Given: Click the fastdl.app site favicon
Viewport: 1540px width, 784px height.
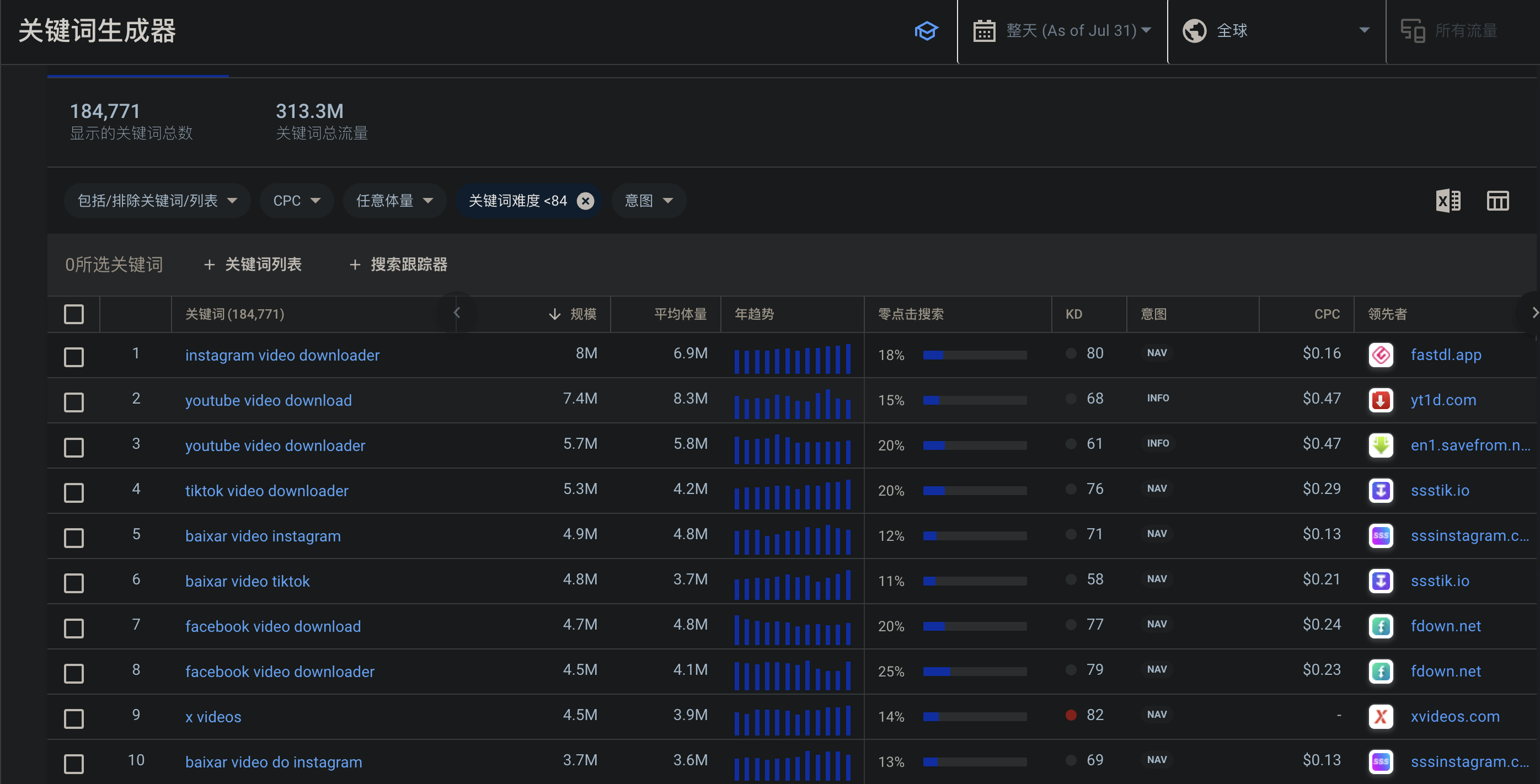Looking at the screenshot, I should [1381, 355].
